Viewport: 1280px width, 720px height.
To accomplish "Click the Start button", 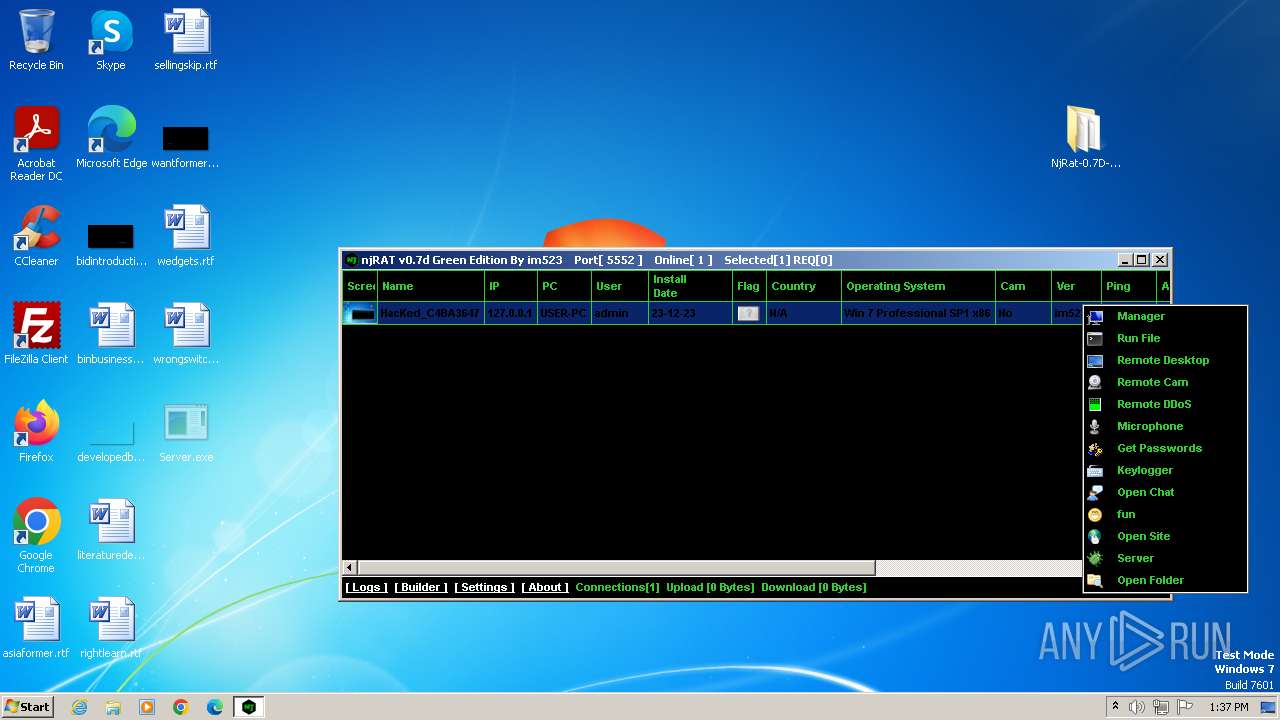I will tap(27, 707).
